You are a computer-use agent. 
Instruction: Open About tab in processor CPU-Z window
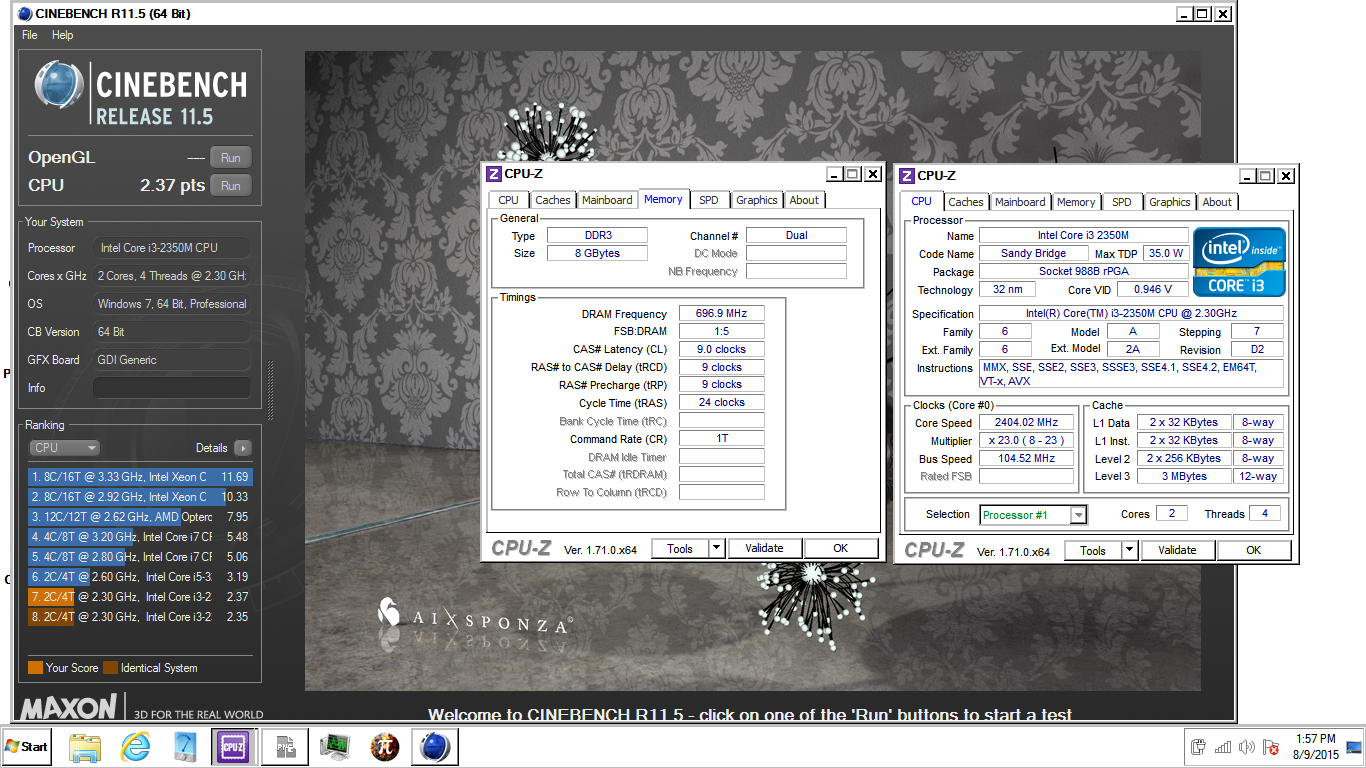tap(1217, 202)
